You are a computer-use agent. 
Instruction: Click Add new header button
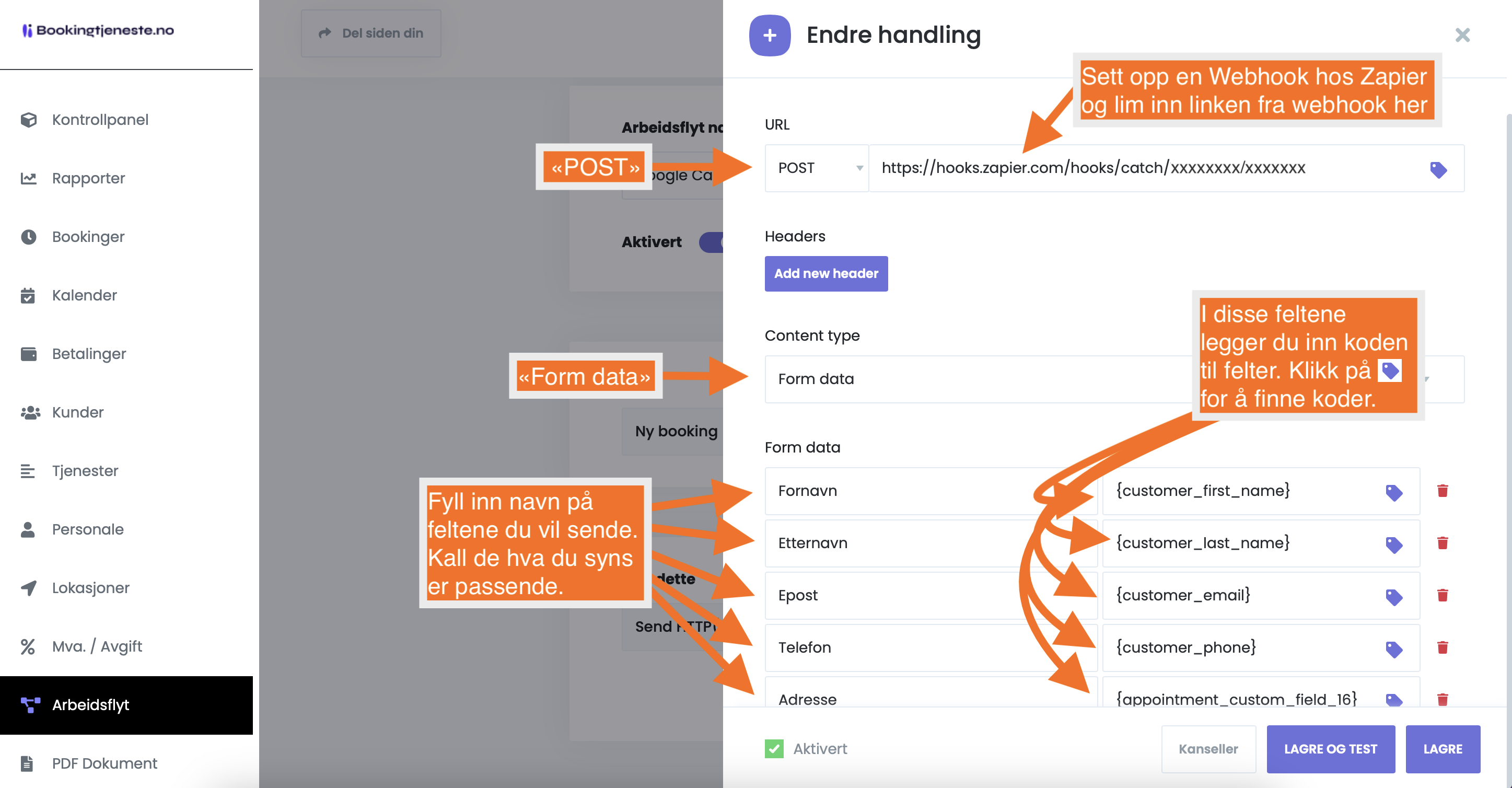point(825,274)
